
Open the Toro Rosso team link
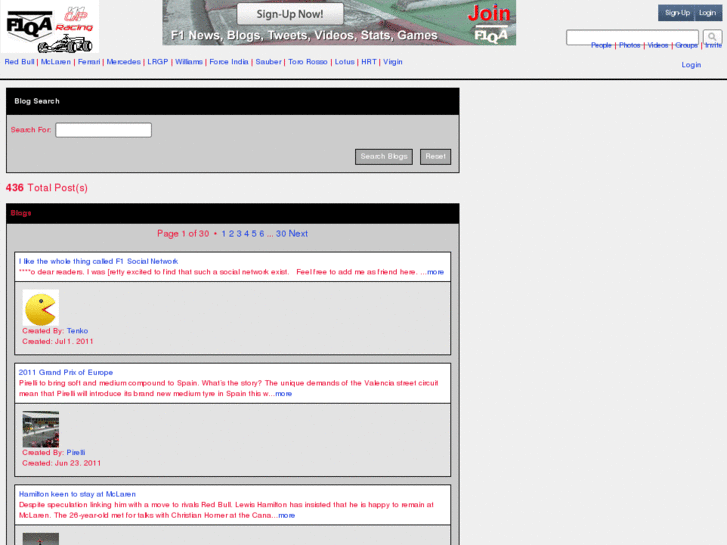pyautogui.click(x=308, y=62)
